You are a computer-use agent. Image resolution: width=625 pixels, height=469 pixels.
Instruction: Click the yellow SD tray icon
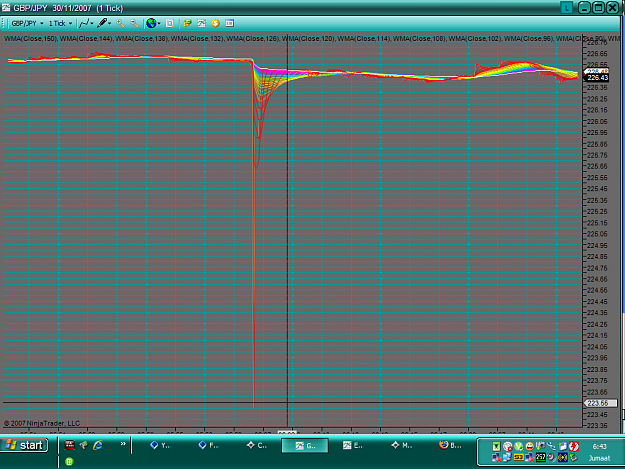coord(519,457)
